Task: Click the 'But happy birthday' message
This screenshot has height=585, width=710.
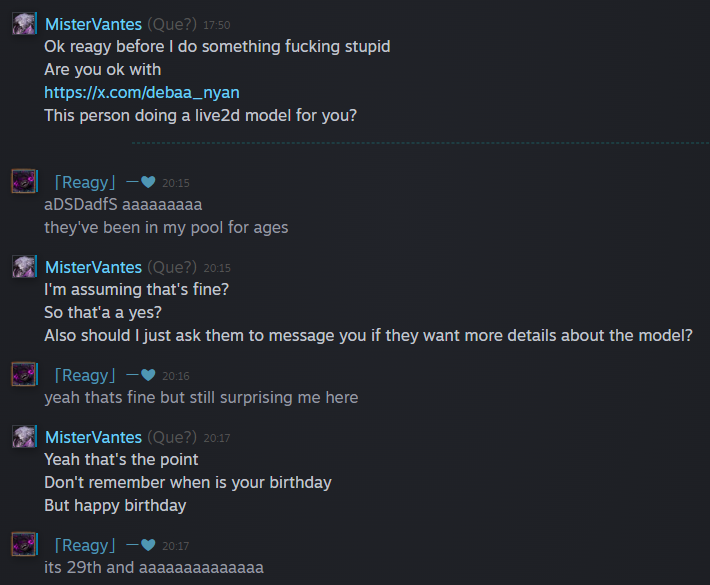Action: pos(115,505)
